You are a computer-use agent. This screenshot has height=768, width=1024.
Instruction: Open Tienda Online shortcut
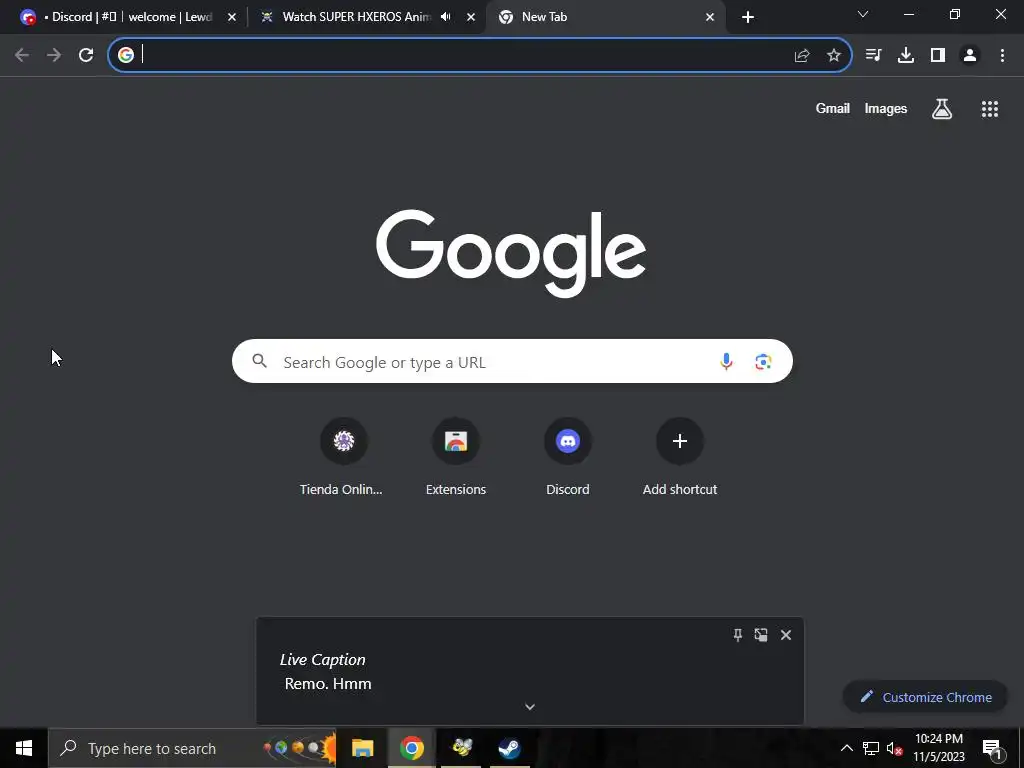pyautogui.click(x=344, y=458)
